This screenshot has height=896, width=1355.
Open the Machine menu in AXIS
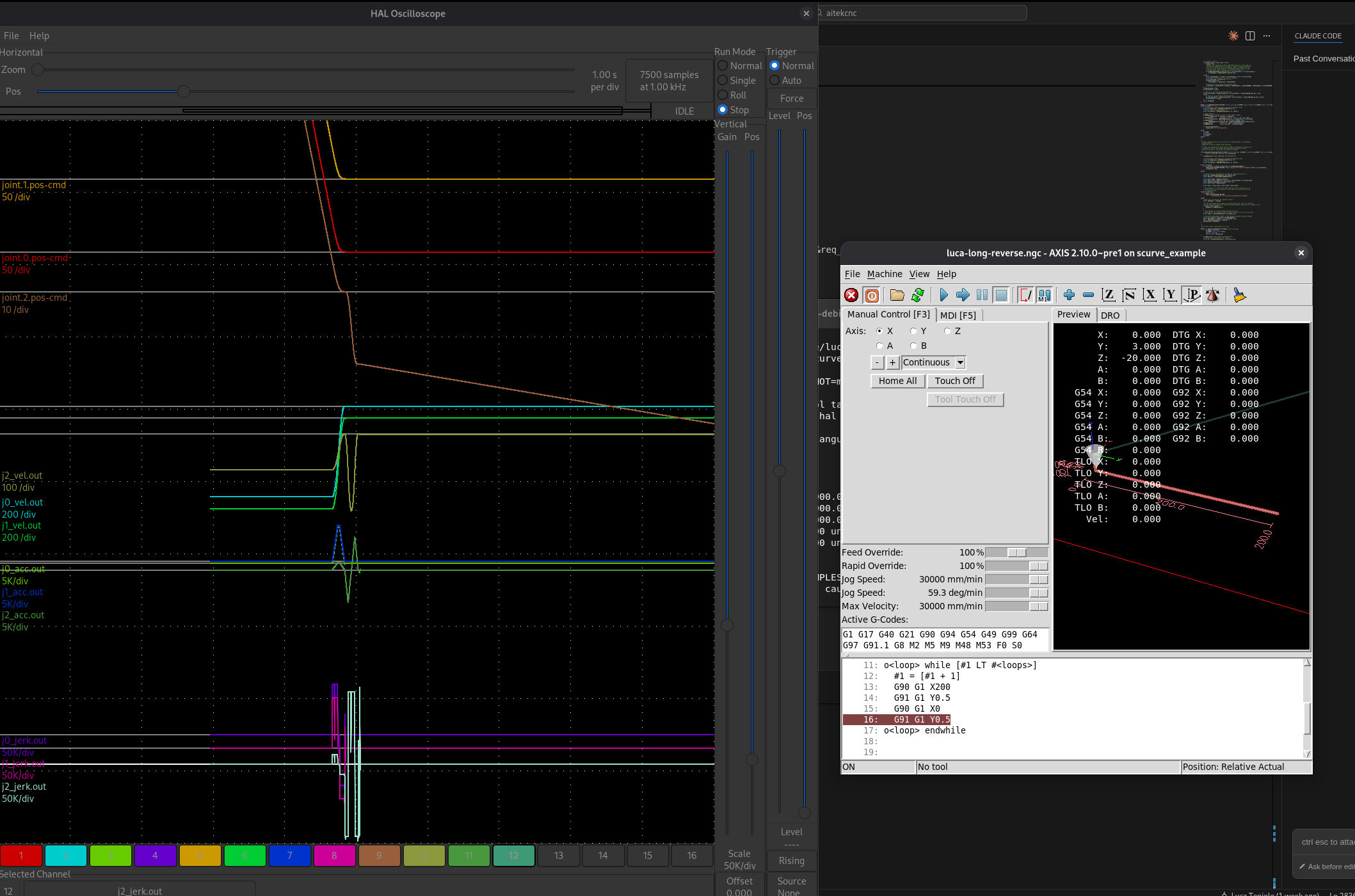click(884, 274)
